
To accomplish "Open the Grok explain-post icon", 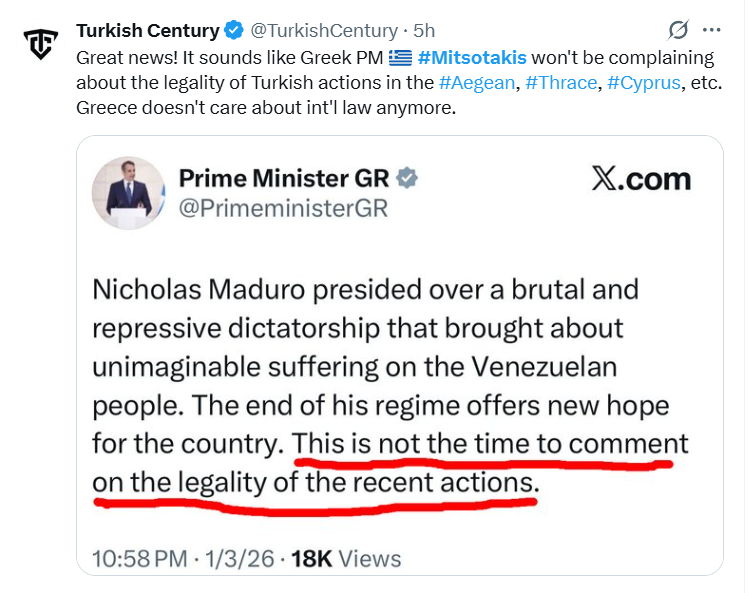I will (679, 30).
